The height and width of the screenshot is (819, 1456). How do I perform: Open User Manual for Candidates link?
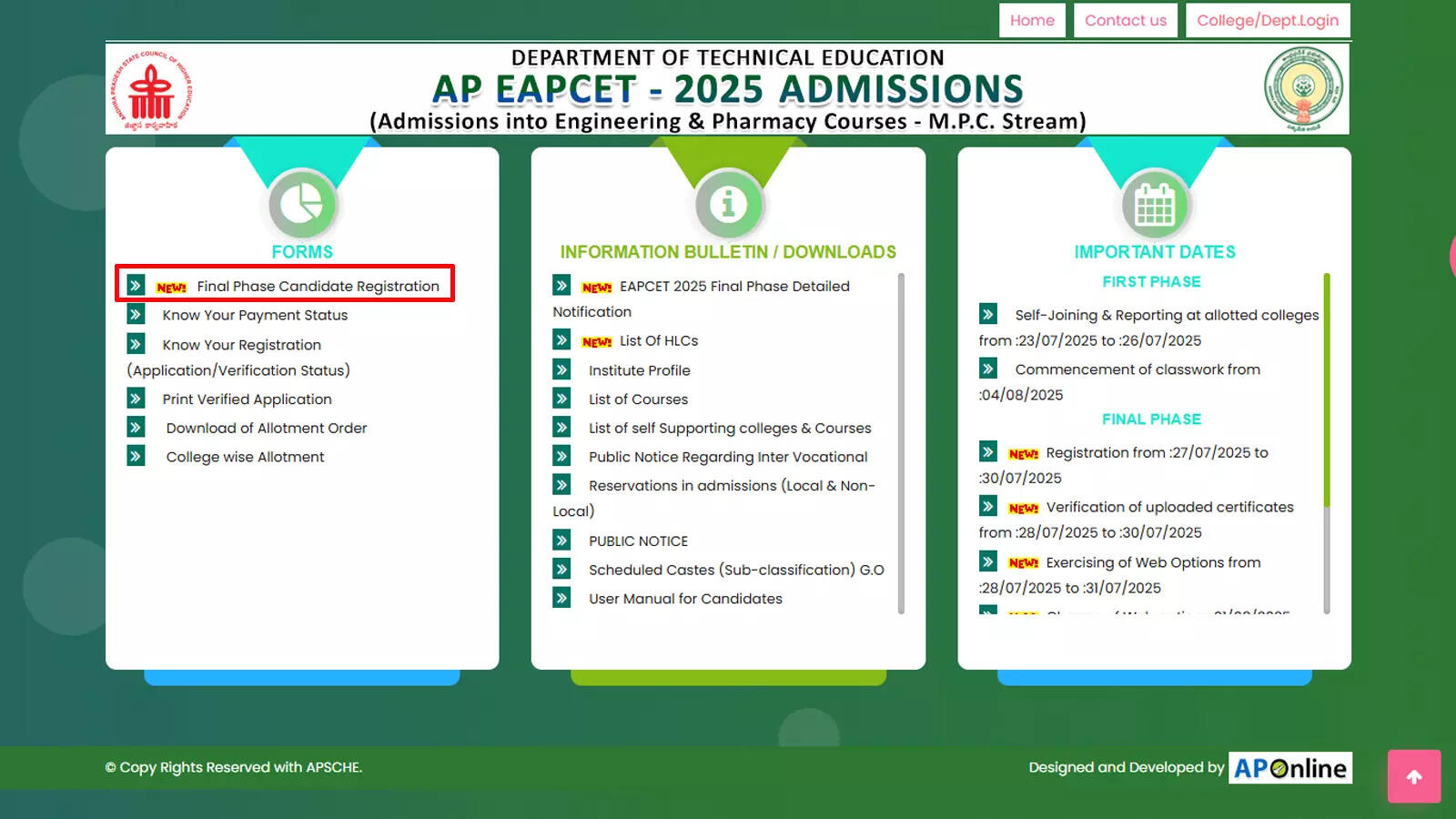685,599
